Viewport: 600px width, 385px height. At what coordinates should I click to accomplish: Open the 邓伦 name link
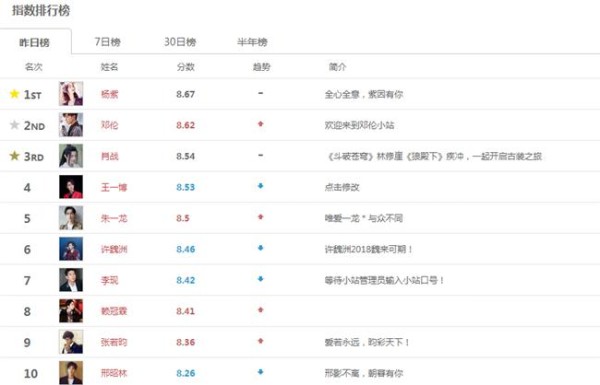click(x=109, y=125)
